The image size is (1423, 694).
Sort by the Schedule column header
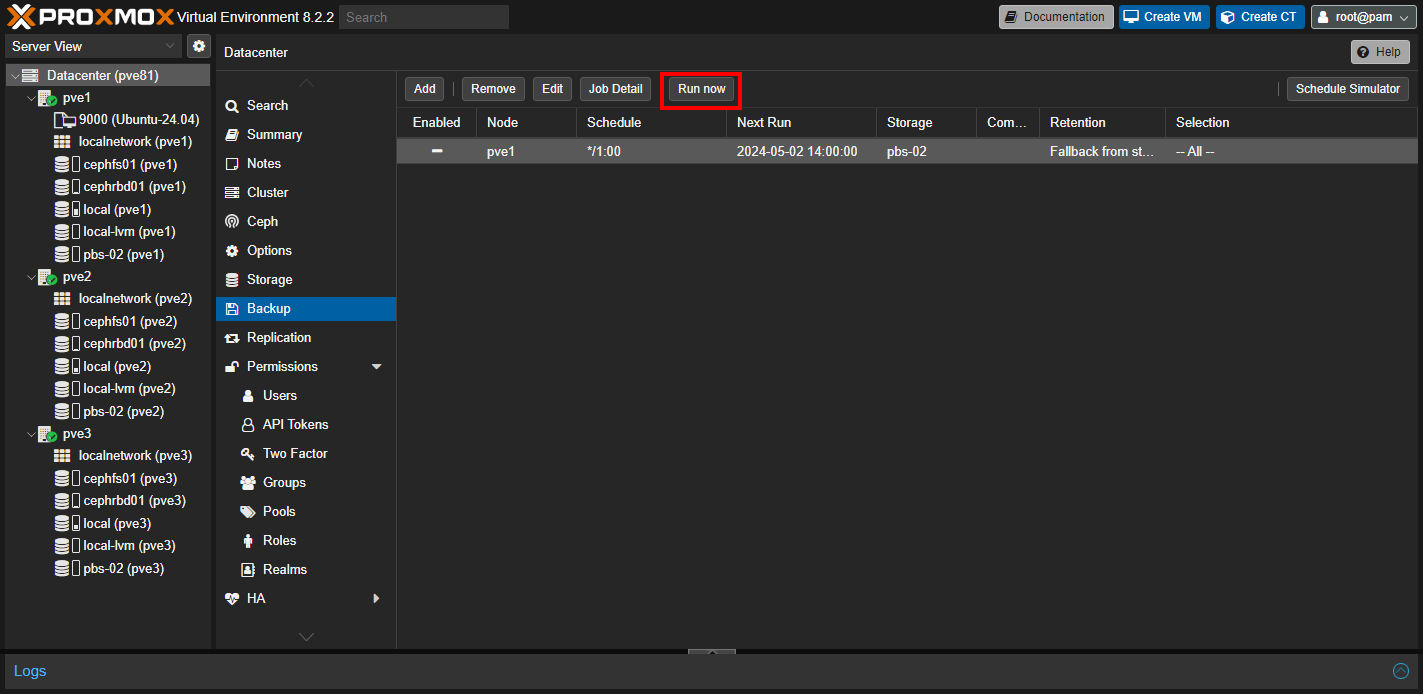click(651, 123)
